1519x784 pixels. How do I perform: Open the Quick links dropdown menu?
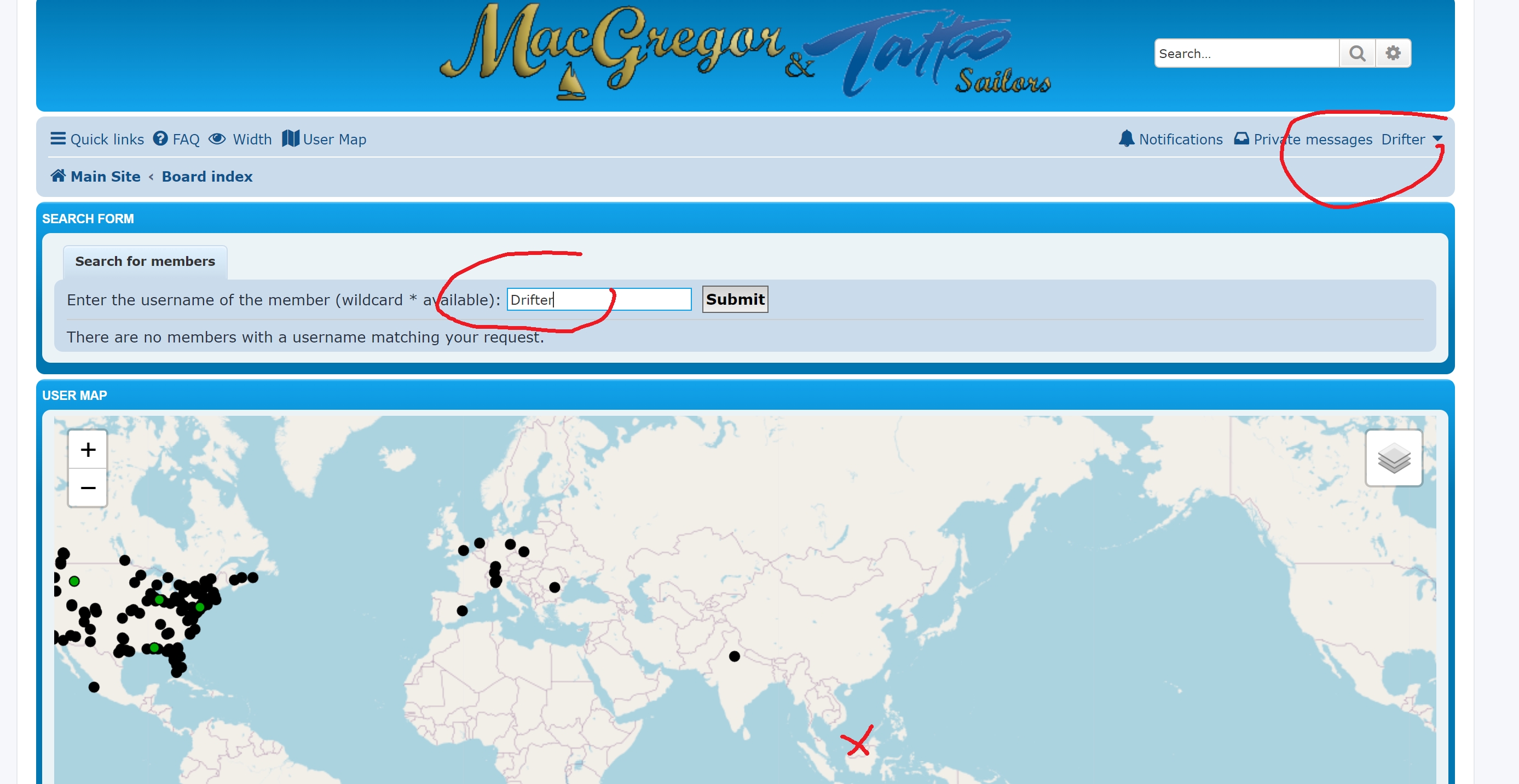[x=107, y=139]
